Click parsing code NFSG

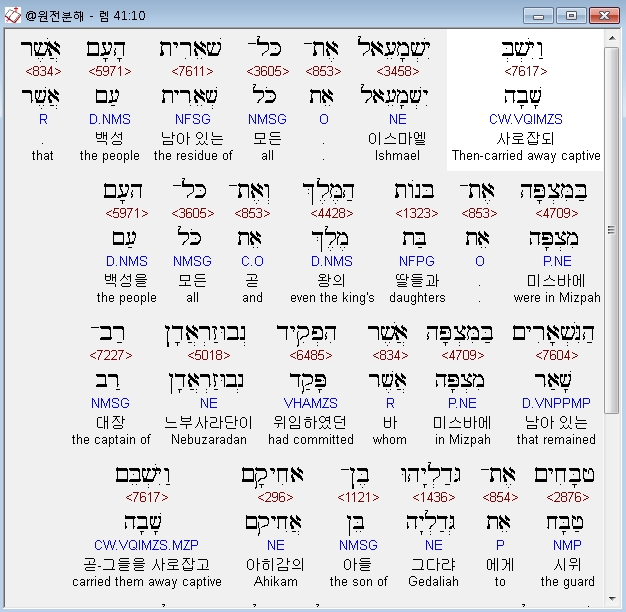[193, 119]
